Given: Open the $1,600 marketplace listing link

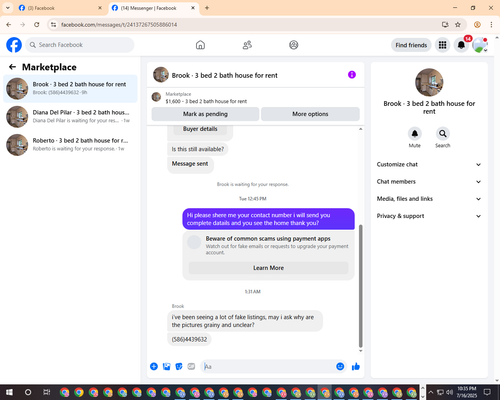Looking at the screenshot, I should point(206,101).
